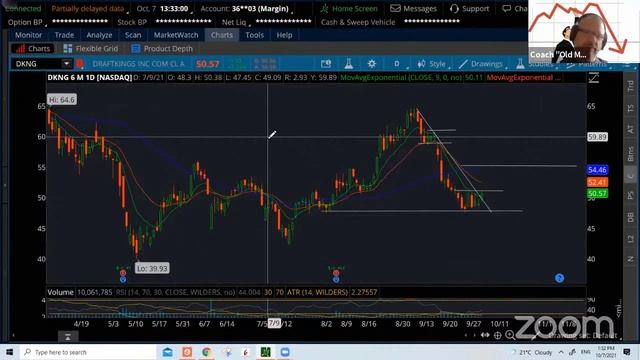This screenshot has height=360, width=640.
Task: Click the D timeframe button
Action: pos(397,64)
